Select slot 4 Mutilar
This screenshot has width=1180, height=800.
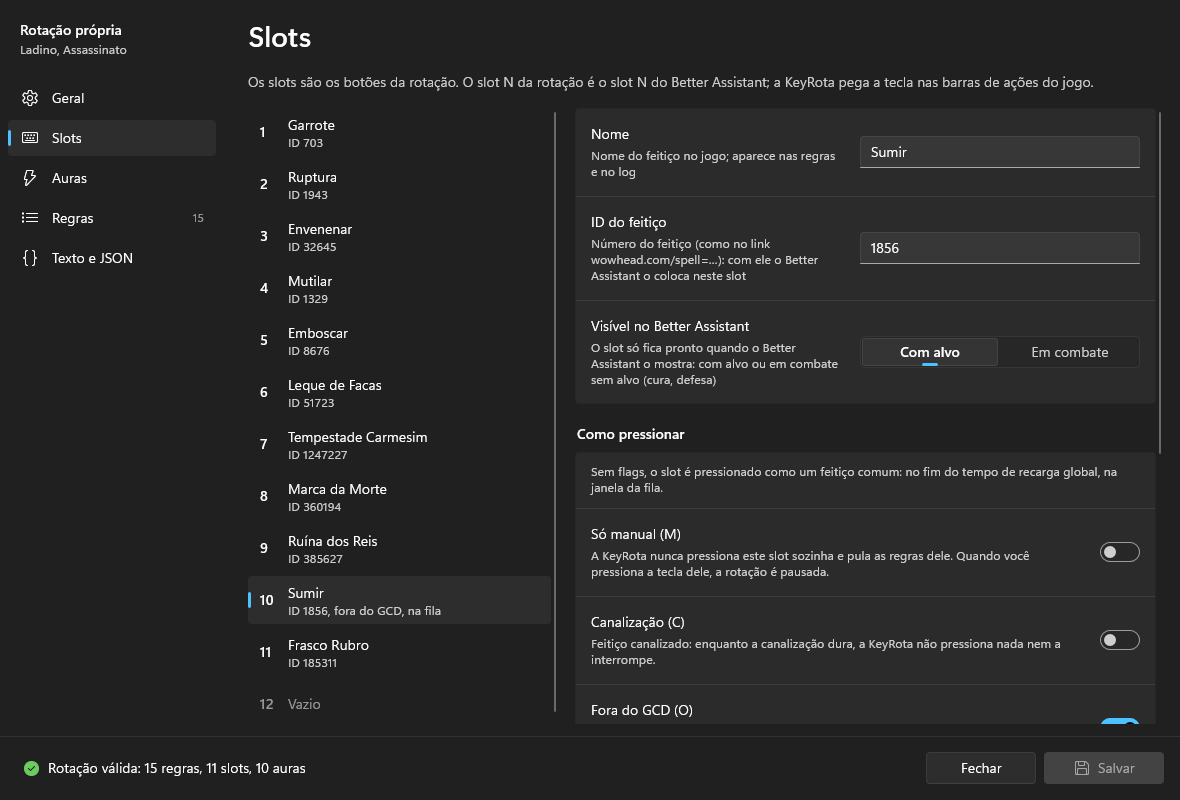point(400,289)
